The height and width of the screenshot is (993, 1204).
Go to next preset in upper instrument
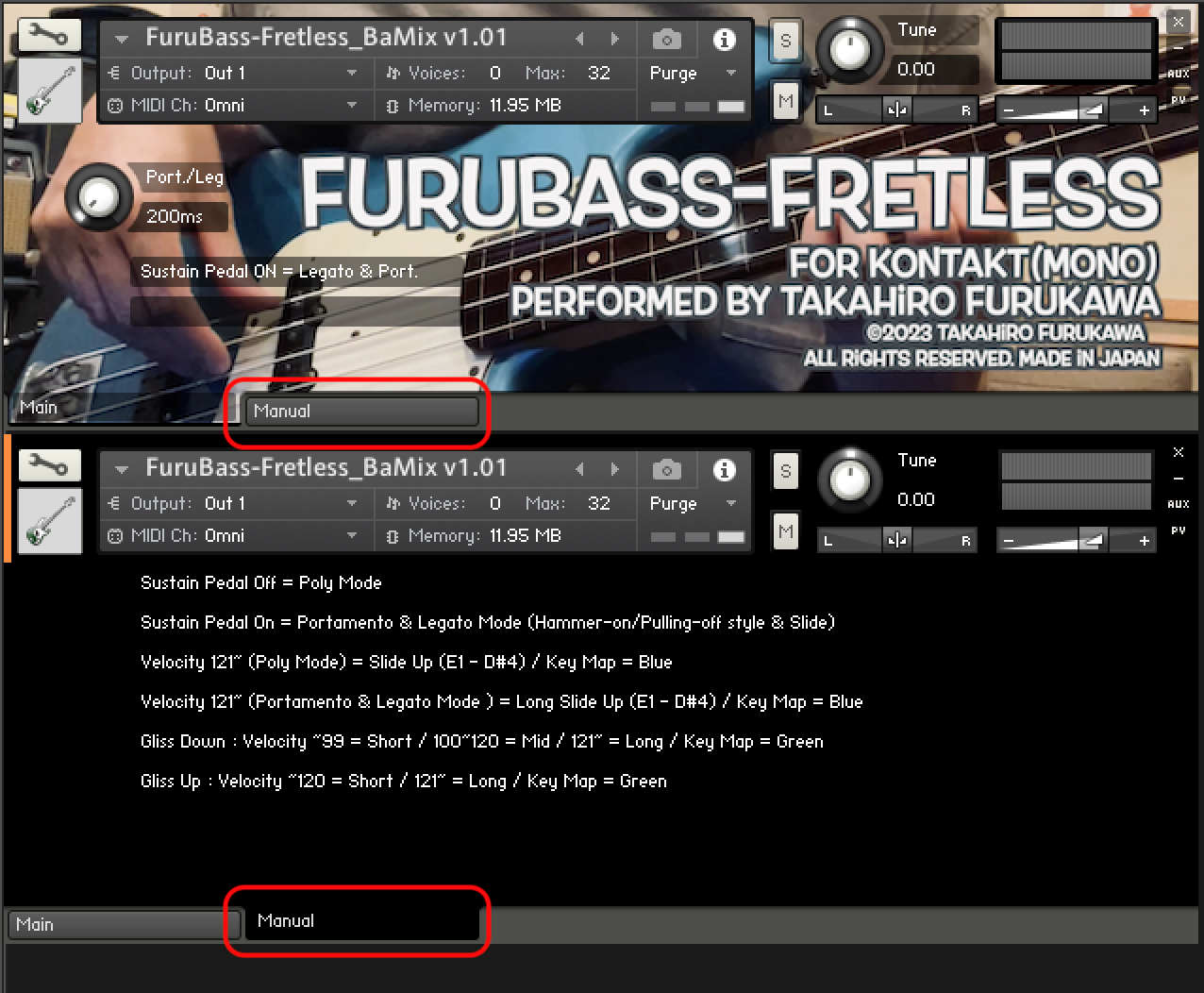[615, 39]
